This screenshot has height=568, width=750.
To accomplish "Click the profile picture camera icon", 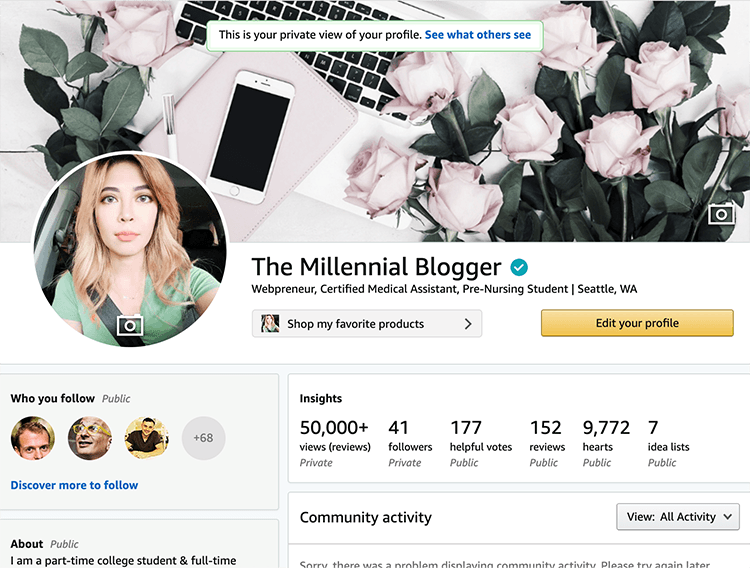I will [x=130, y=325].
